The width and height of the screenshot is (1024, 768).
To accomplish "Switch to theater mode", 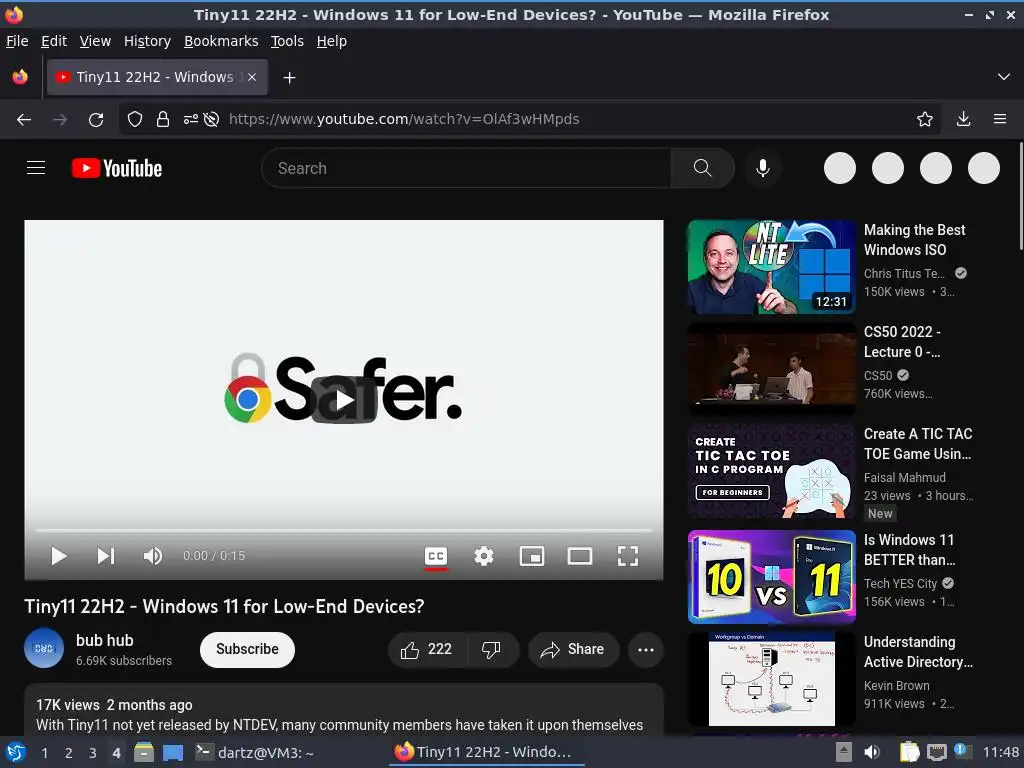I will [580, 556].
